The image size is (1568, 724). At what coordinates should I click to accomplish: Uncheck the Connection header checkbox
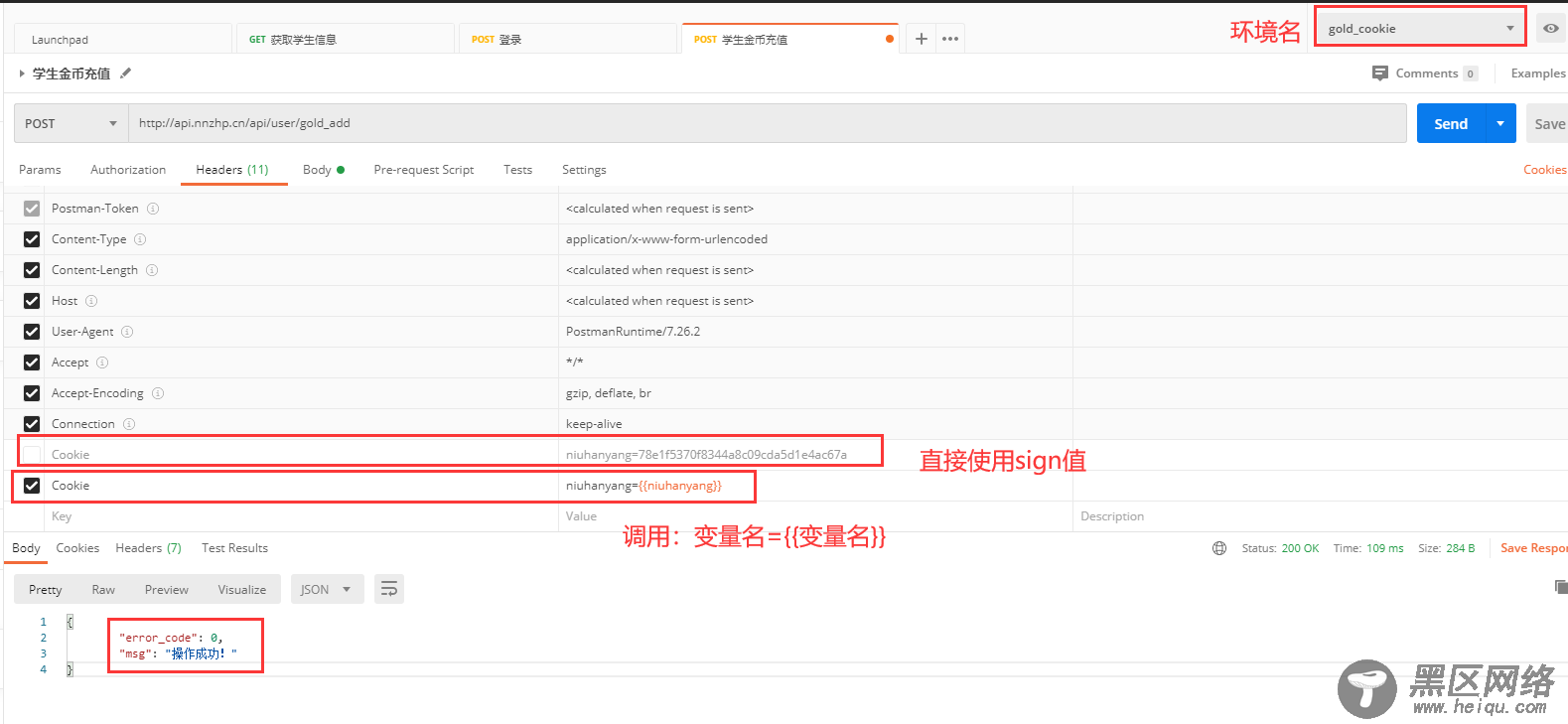coord(32,424)
